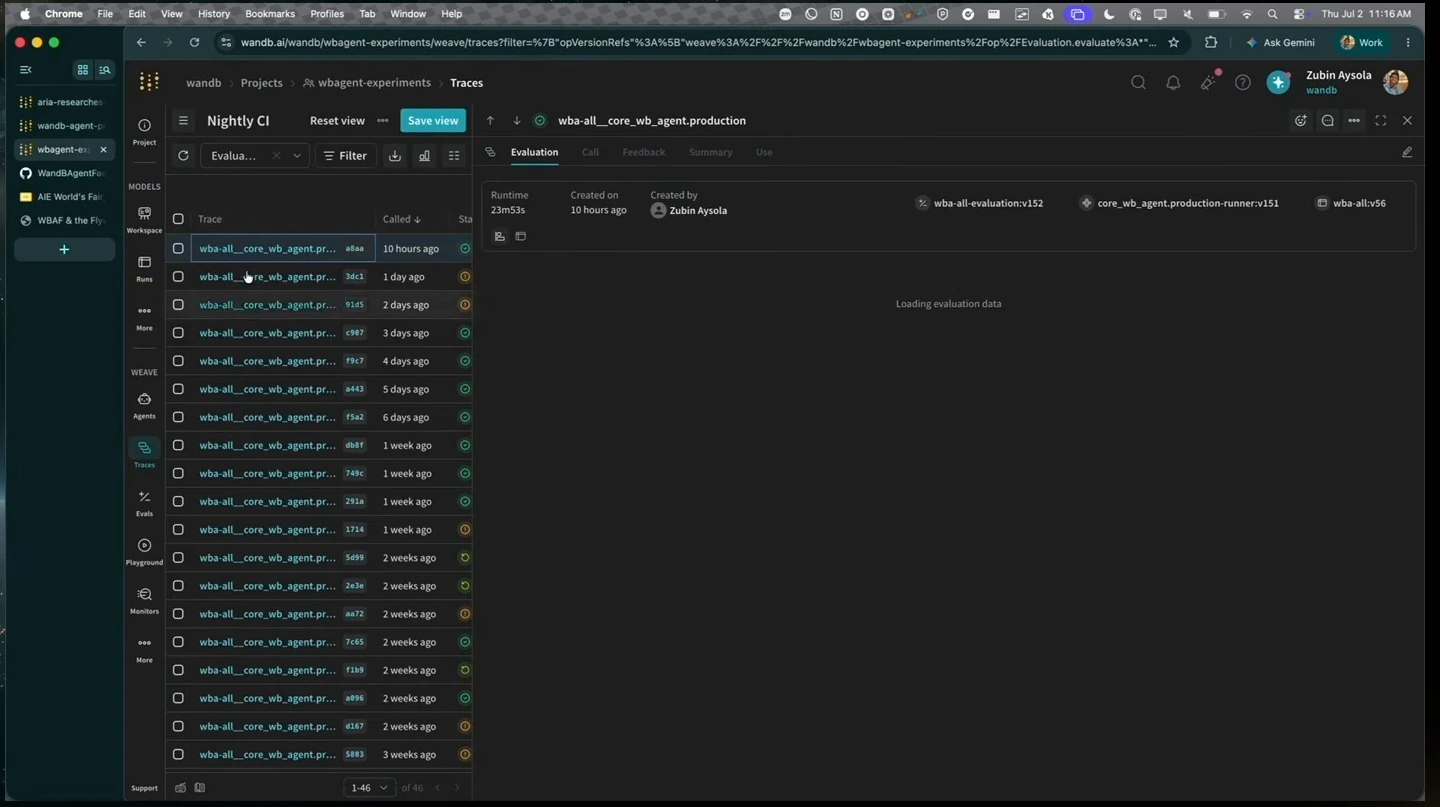
Task: Open the Monitors icon
Action: tap(144, 600)
